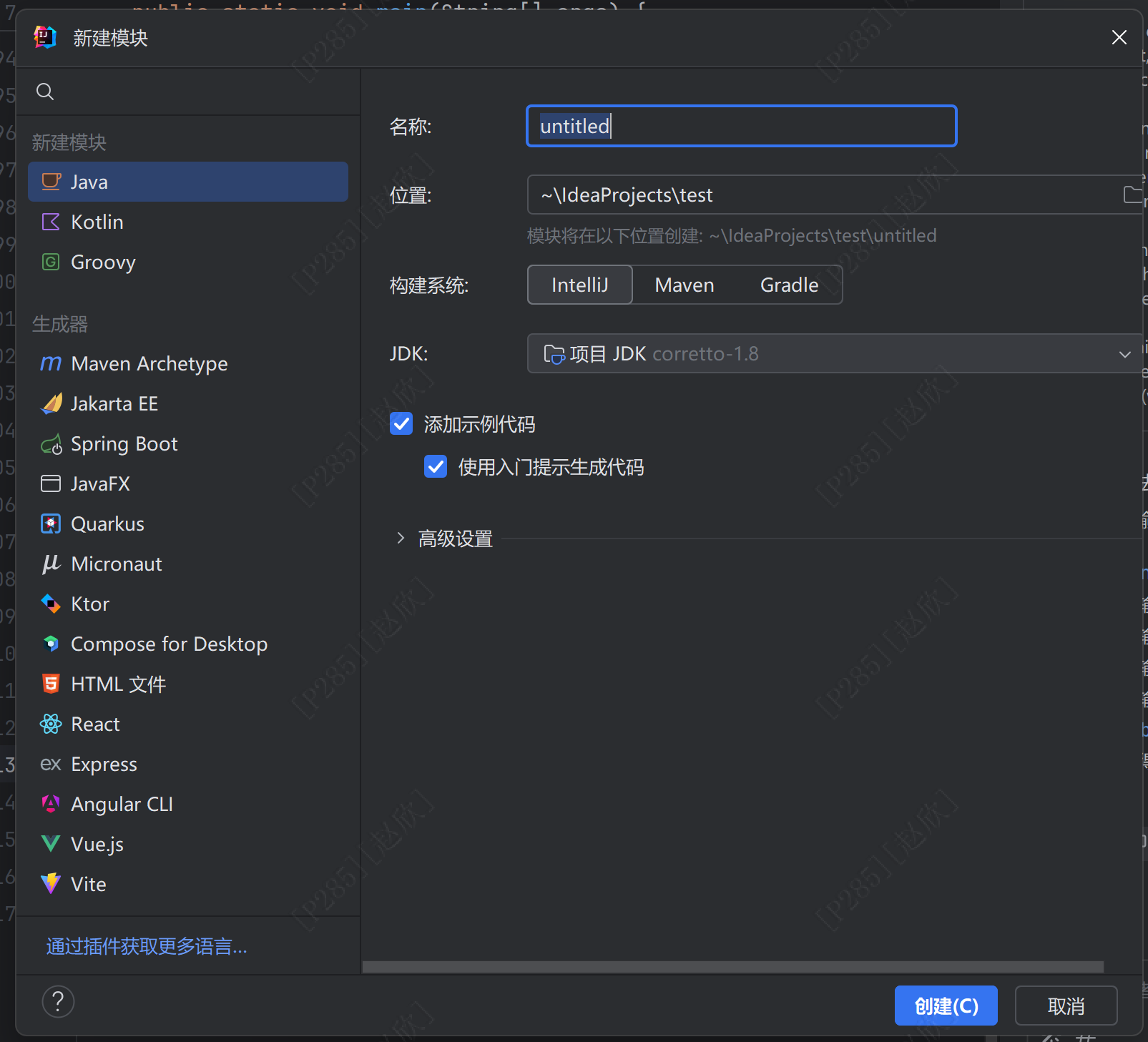Choose Maven Archetype generator
Screen dimensions: 1148x1042
pyautogui.click(x=188, y=363)
